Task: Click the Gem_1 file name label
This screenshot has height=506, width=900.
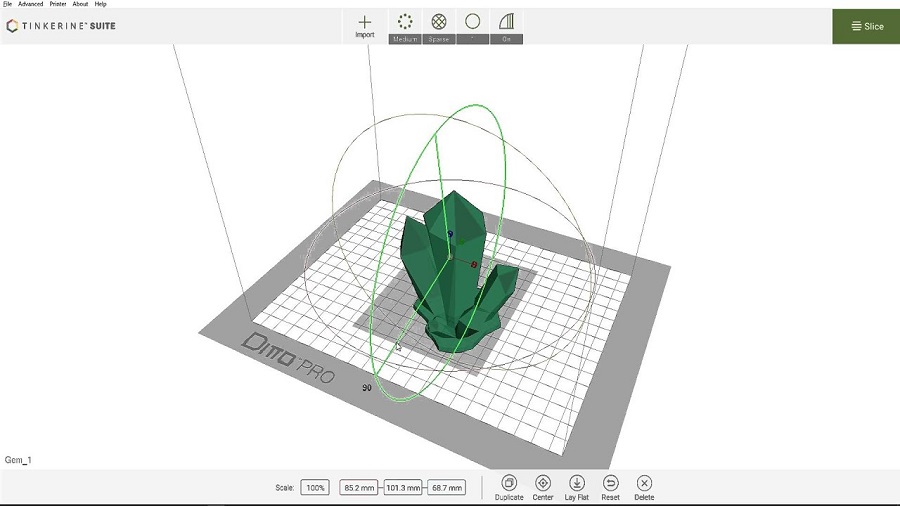Action: pyautogui.click(x=18, y=460)
